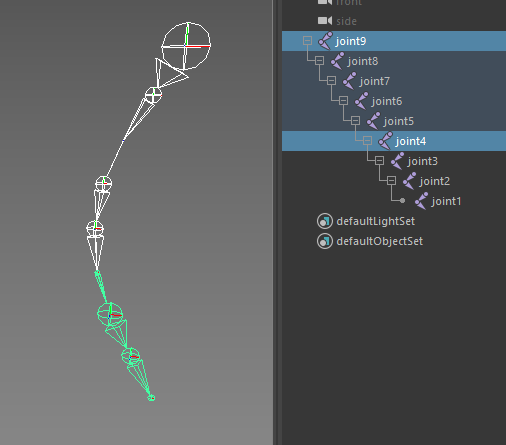Select joint3 in the outliner
The height and width of the screenshot is (445, 506).
[x=422, y=161]
